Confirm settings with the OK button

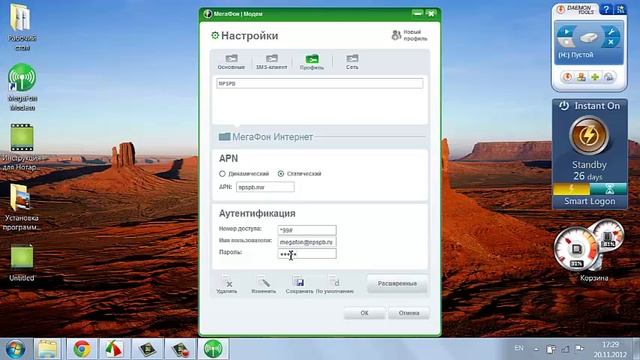(x=364, y=313)
